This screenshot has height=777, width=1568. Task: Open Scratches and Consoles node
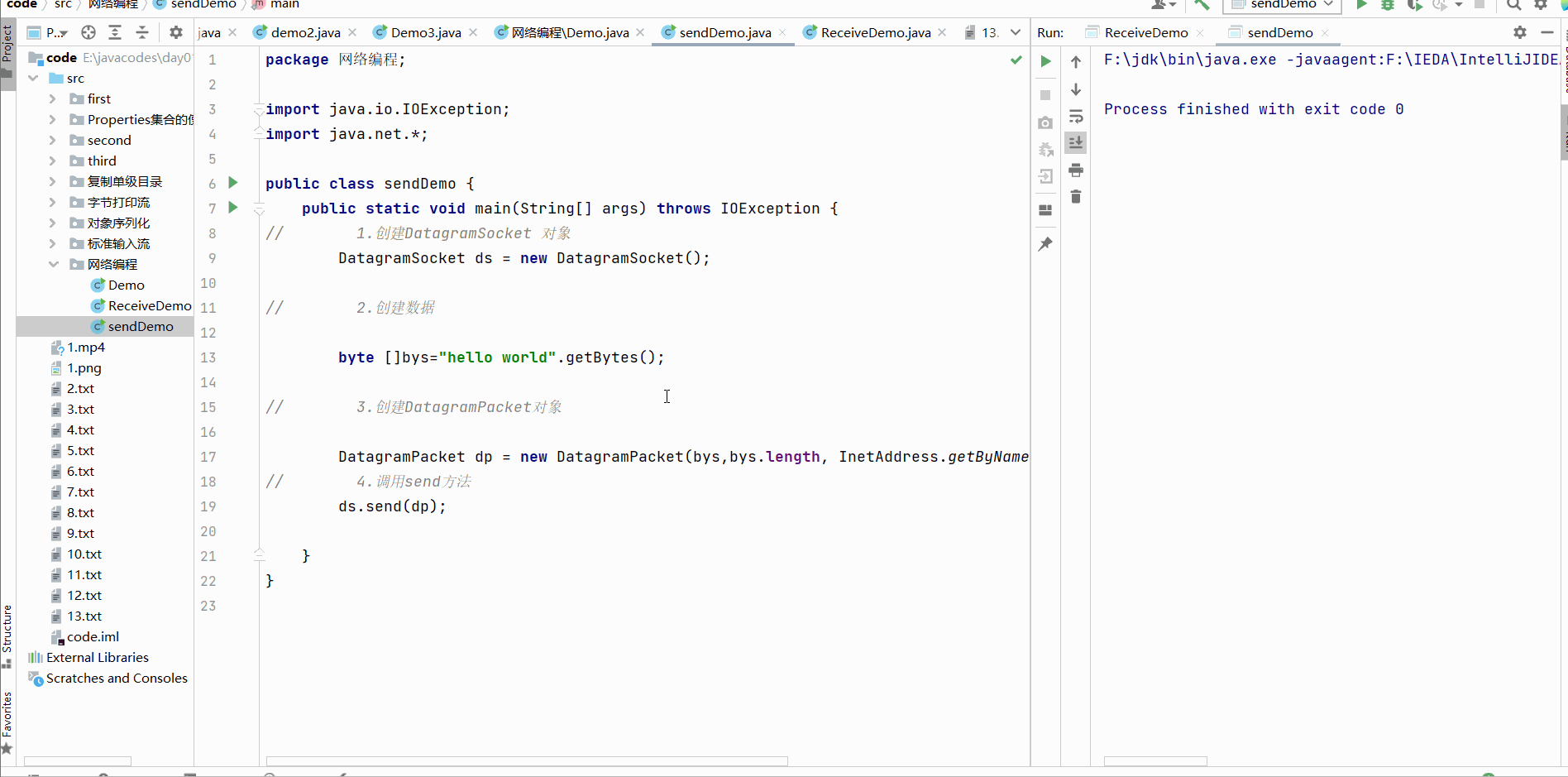click(x=108, y=678)
